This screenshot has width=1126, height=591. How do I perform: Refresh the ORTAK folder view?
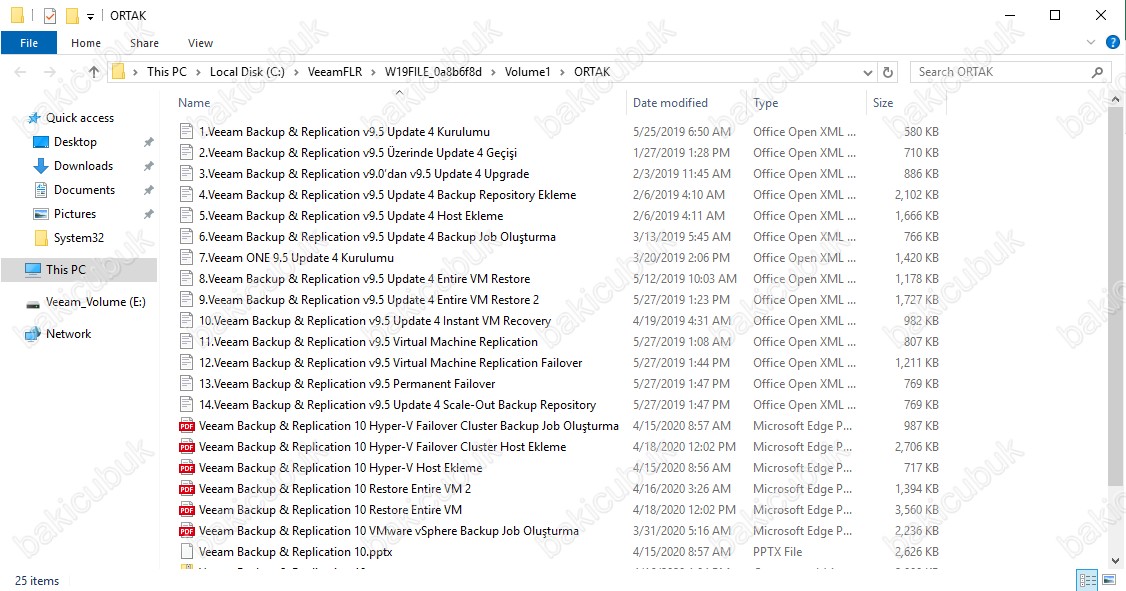888,72
